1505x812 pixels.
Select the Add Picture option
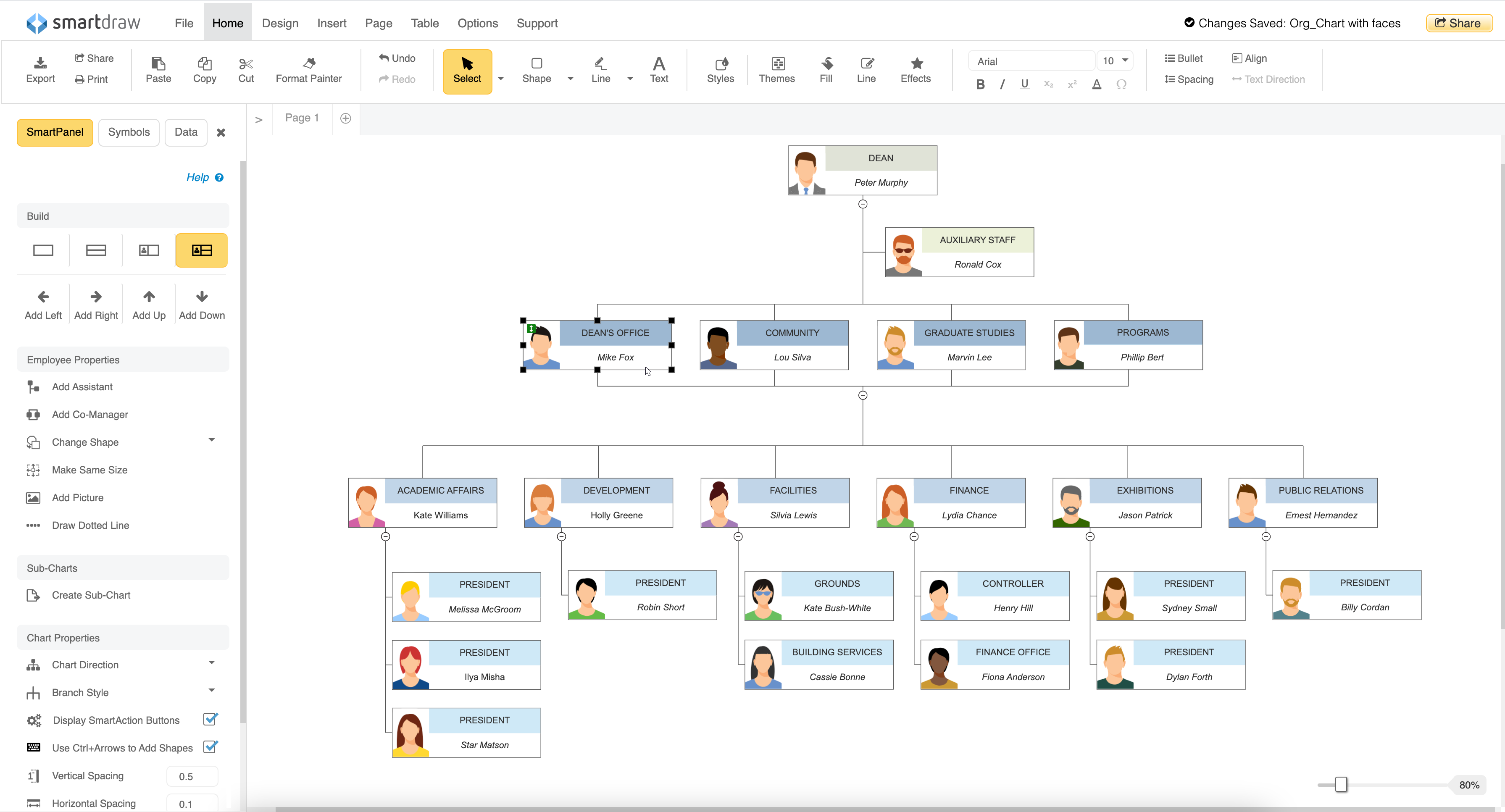pyautogui.click(x=33, y=497)
